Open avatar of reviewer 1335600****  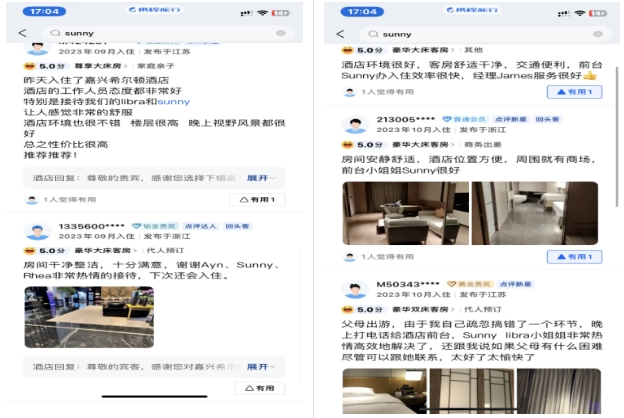pyautogui.click(x=37, y=231)
